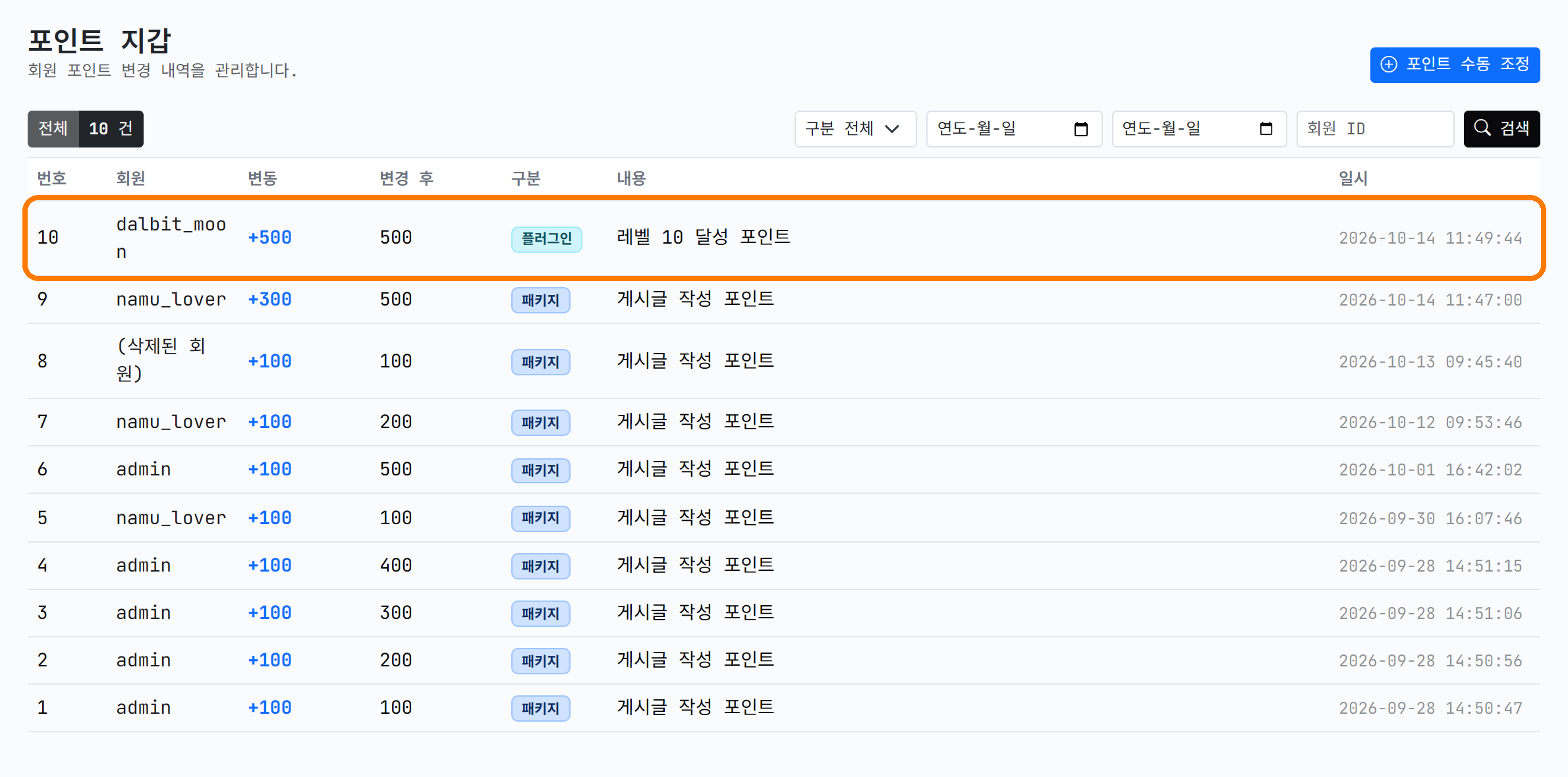The image size is (1568, 777).
Task: Click the 변경 후 column header
Action: (406, 178)
